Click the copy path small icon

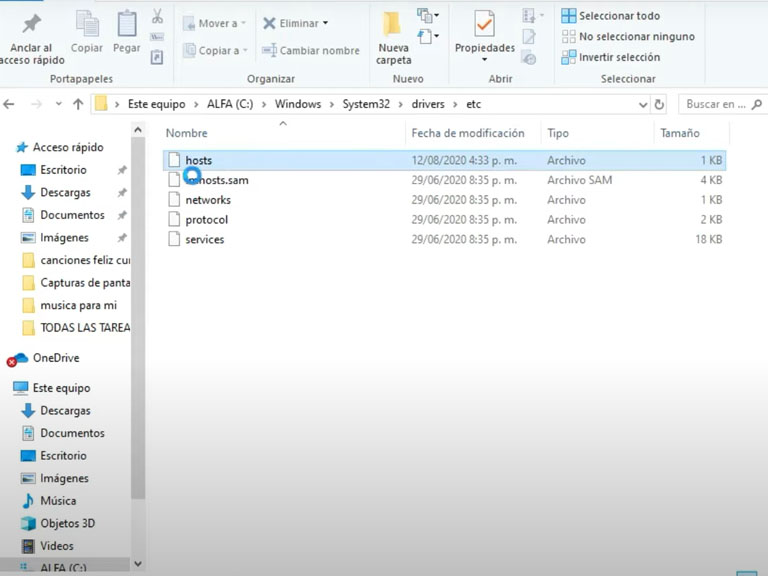point(157,37)
